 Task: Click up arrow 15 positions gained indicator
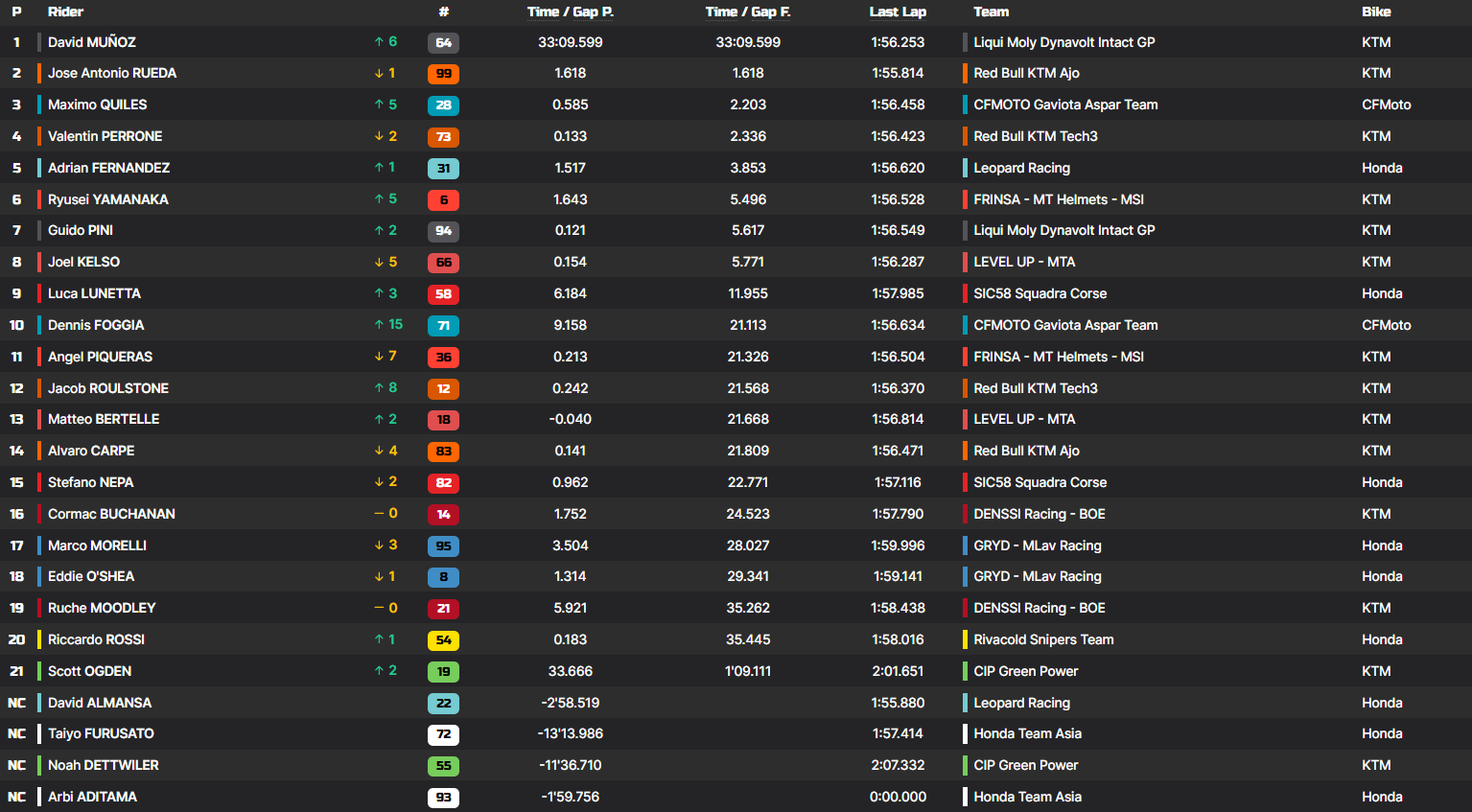click(388, 325)
